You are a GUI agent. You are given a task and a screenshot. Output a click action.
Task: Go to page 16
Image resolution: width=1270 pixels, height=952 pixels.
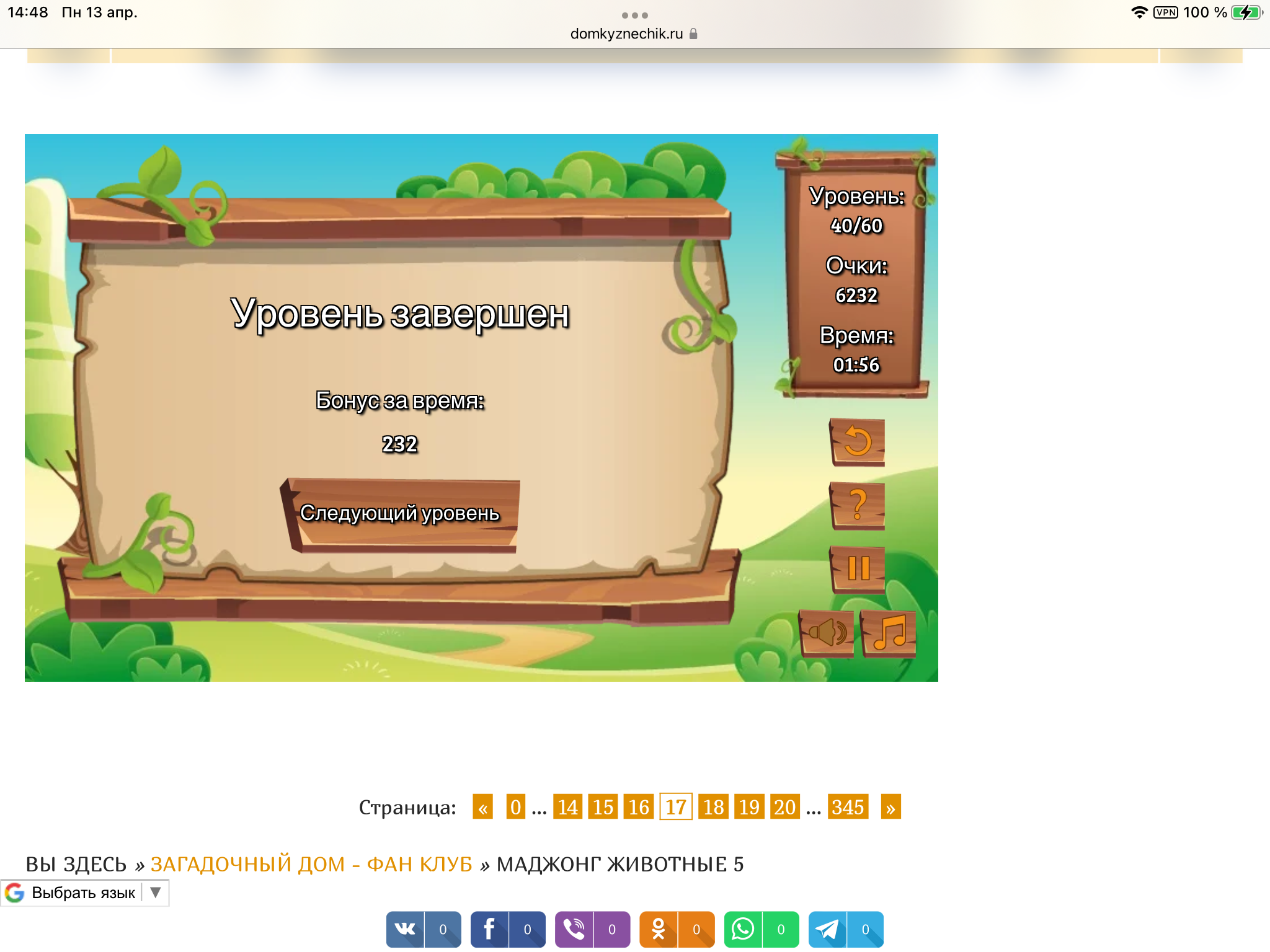[639, 807]
